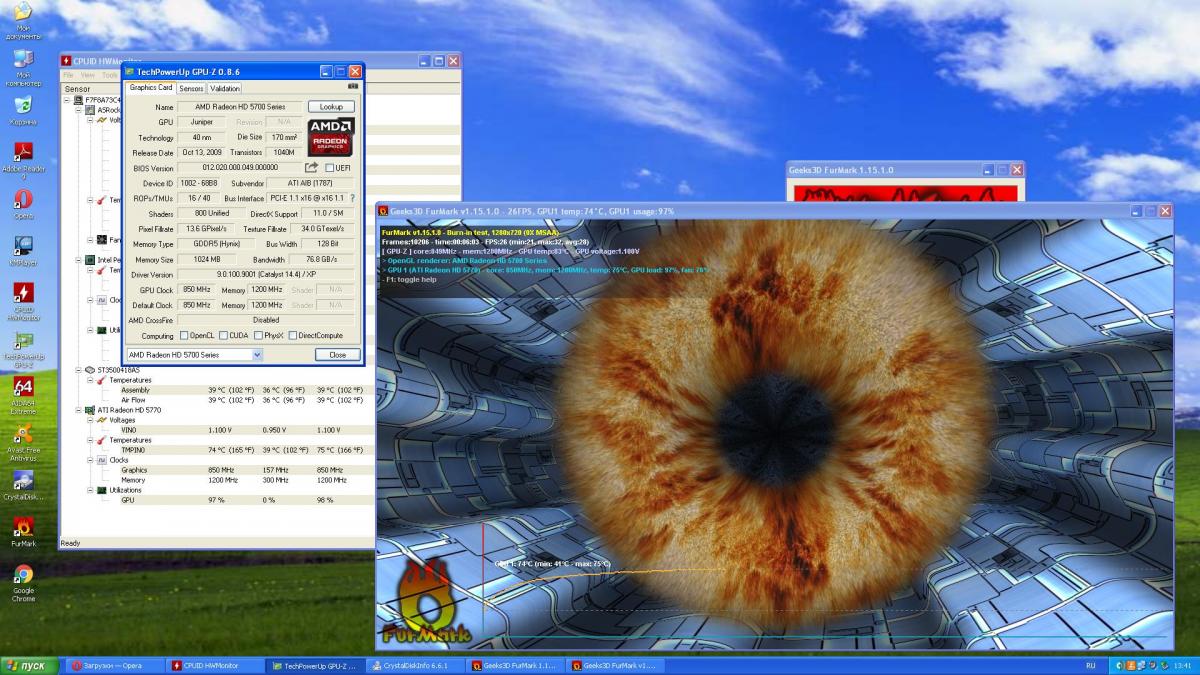Launch KMPlayer desktop shortcut
The image size is (1200, 675).
[x=22, y=251]
